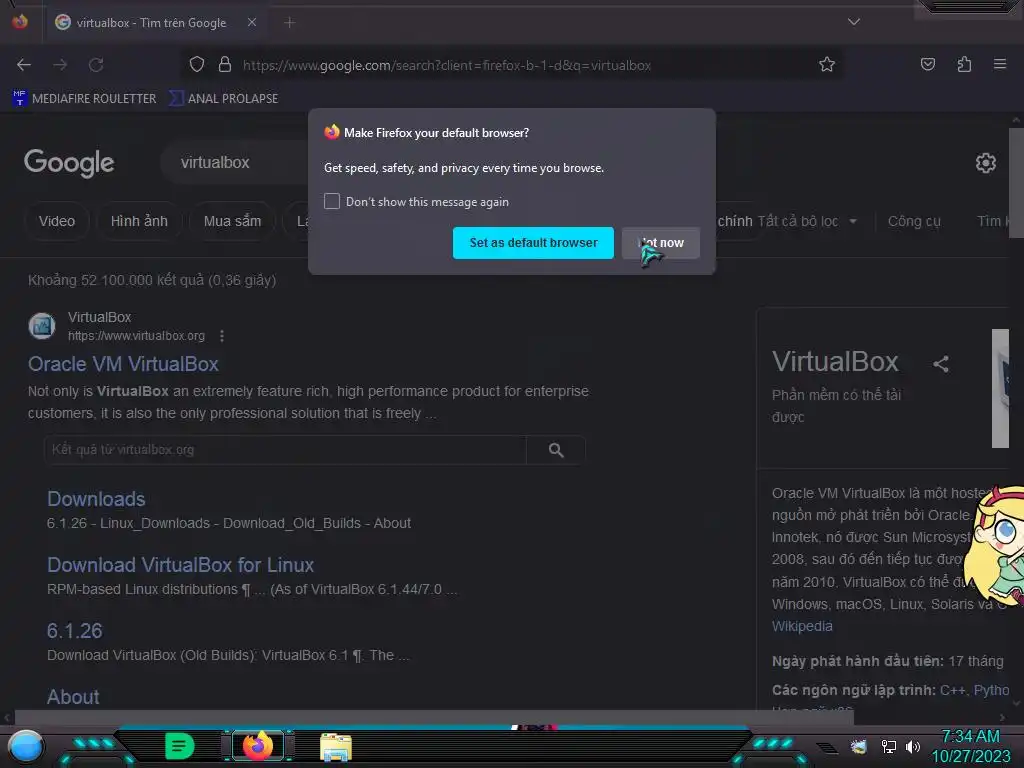The width and height of the screenshot is (1024, 768).
Task: Open the Công cụ tools option
Action: [x=914, y=221]
